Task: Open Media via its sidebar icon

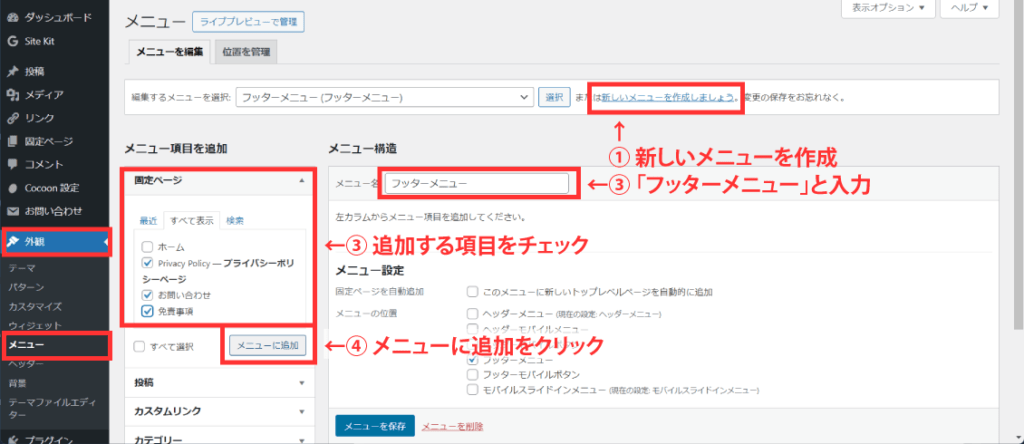Action: click(x=12, y=95)
